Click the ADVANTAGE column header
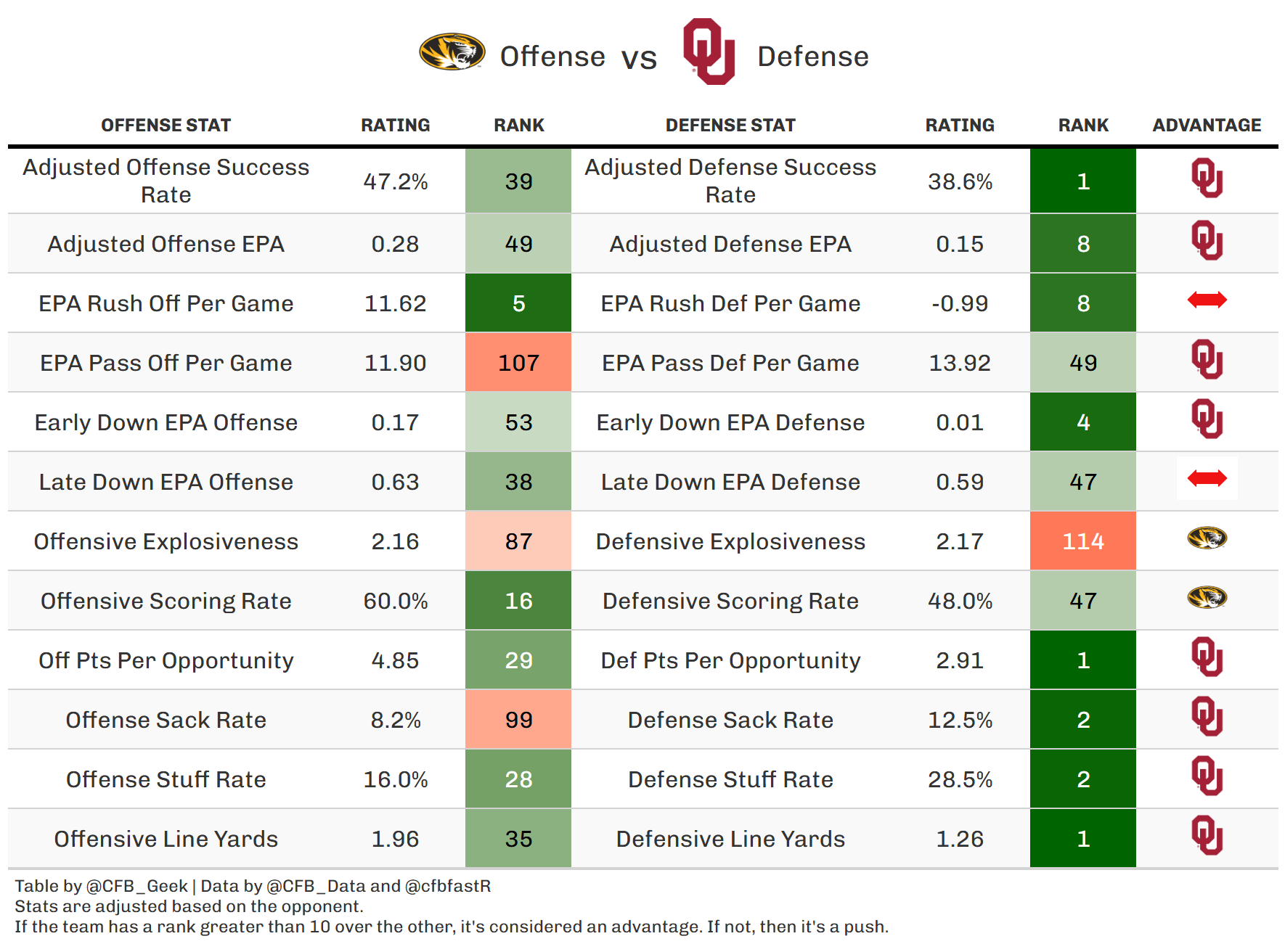 pos(1207,126)
